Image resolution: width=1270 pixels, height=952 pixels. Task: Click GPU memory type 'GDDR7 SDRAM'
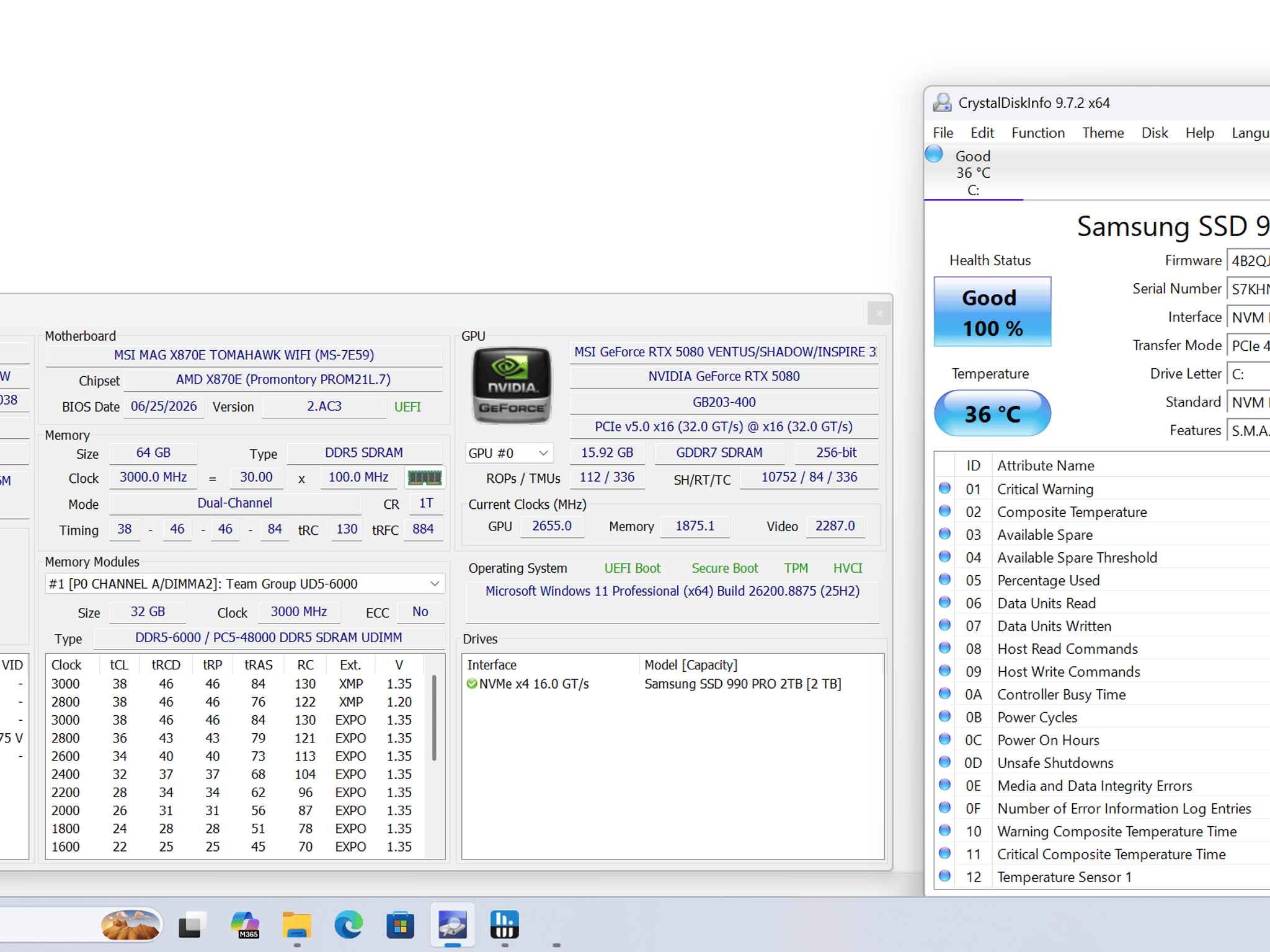(x=719, y=453)
